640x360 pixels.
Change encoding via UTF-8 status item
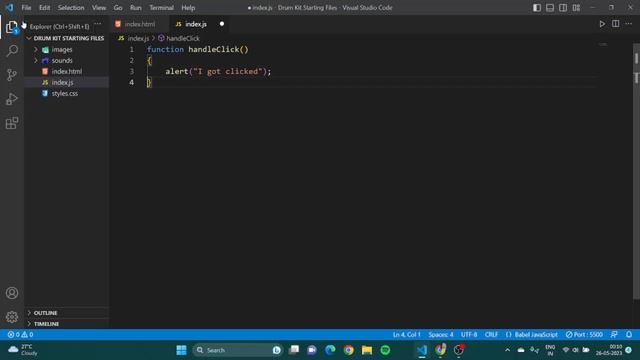[469, 334]
